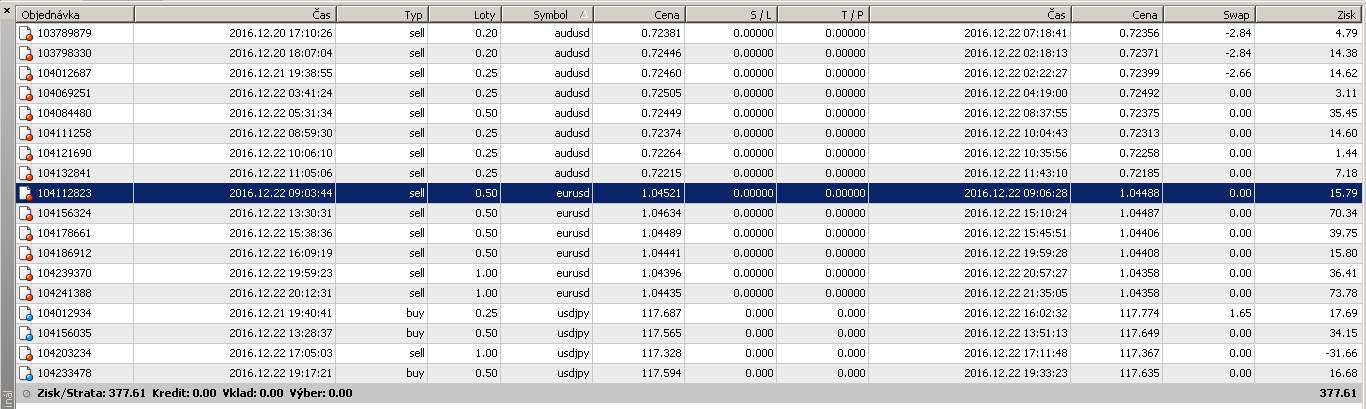The width and height of the screenshot is (1366, 409).
Task: Click order icon for 104121690
Action: [26, 153]
